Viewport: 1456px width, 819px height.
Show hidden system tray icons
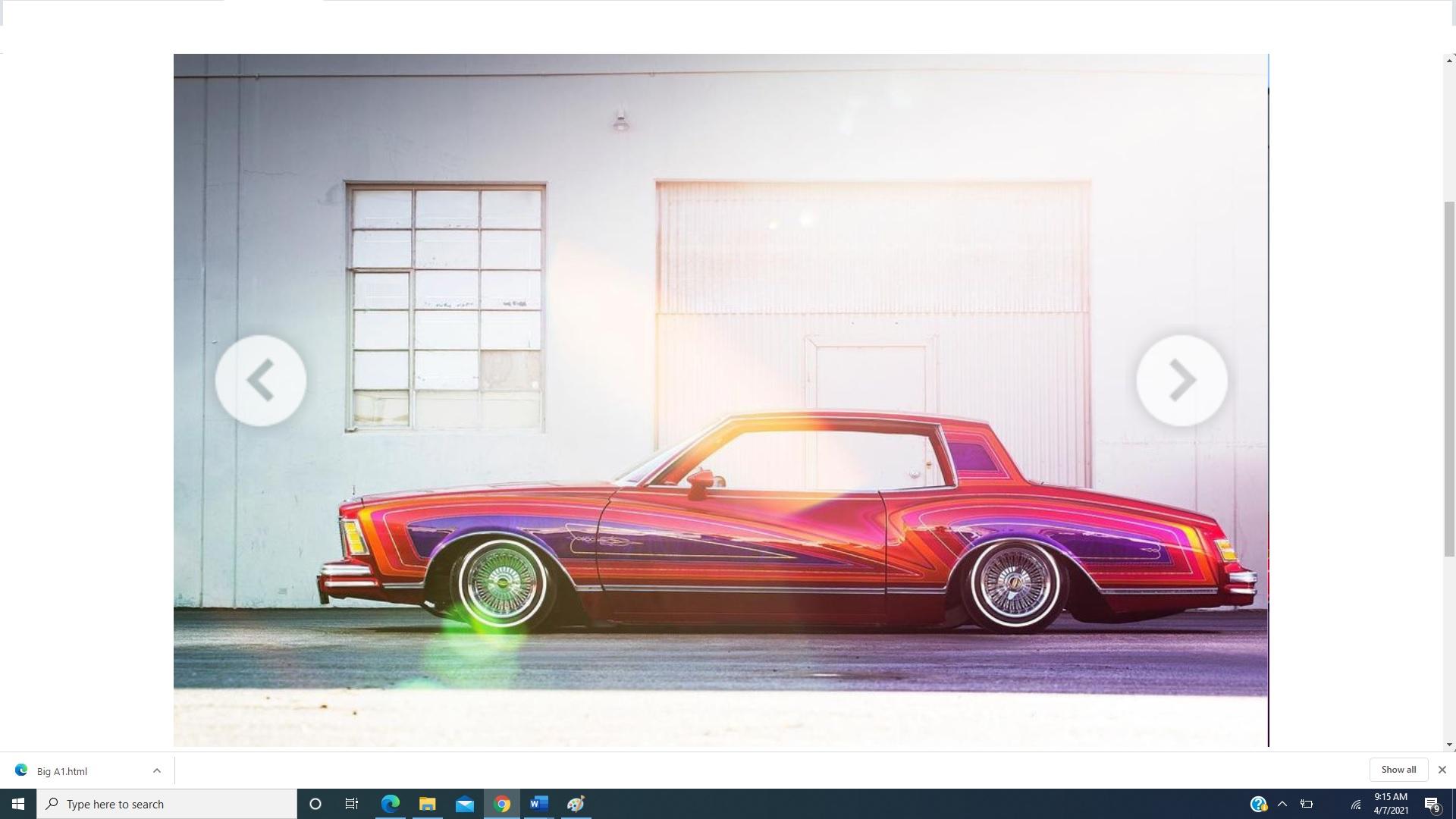pos(1282,804)
